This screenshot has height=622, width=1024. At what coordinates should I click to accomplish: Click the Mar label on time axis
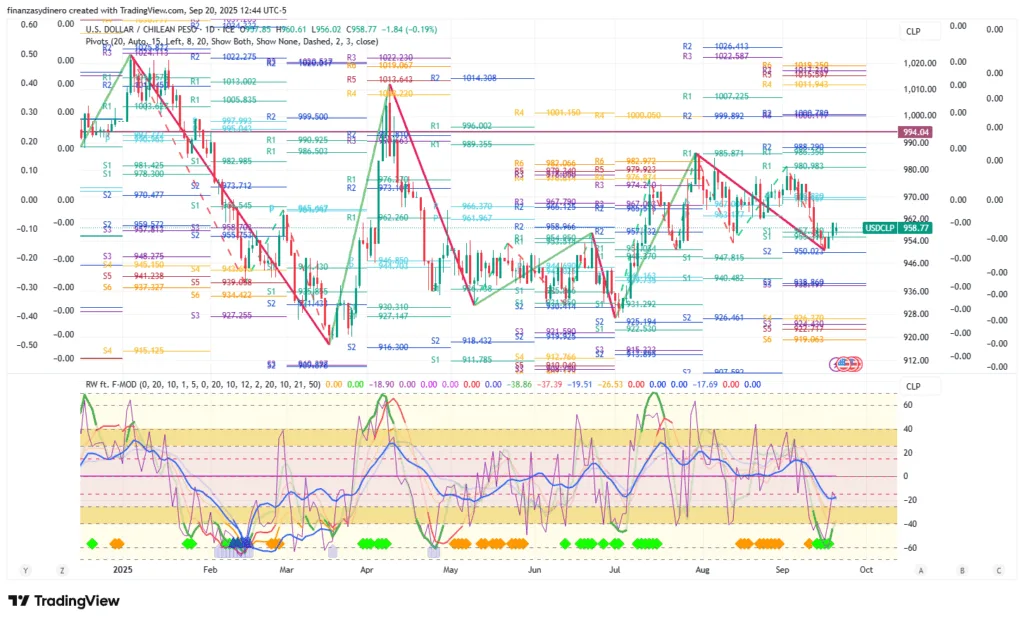coord(287,570)
